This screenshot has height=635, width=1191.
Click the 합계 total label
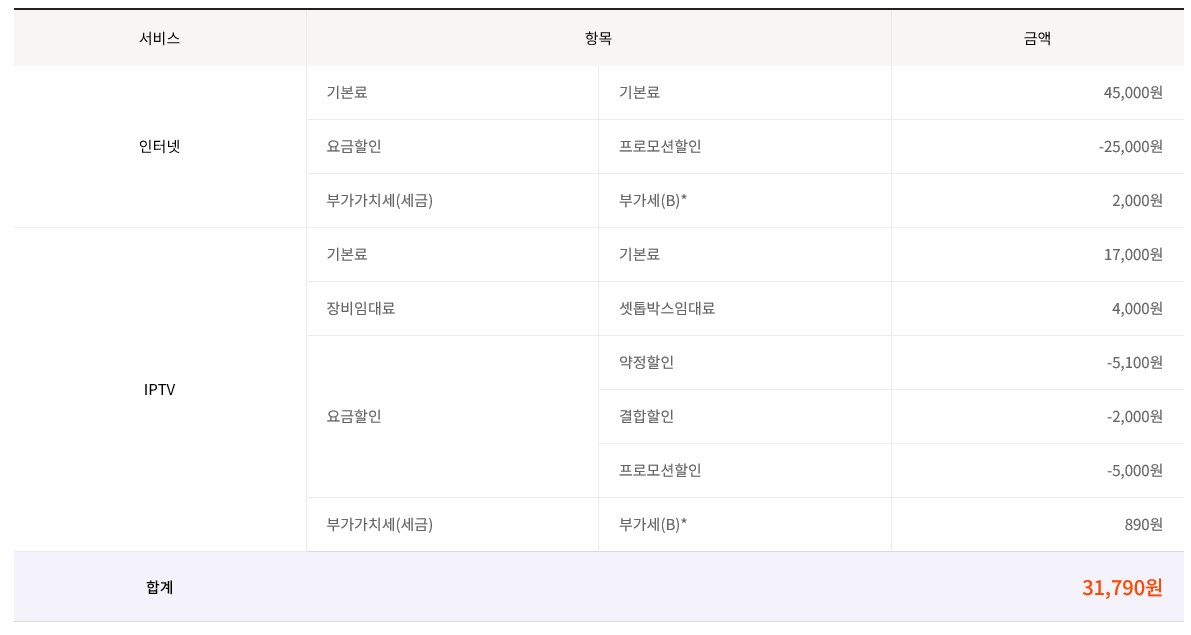[160, 587]
